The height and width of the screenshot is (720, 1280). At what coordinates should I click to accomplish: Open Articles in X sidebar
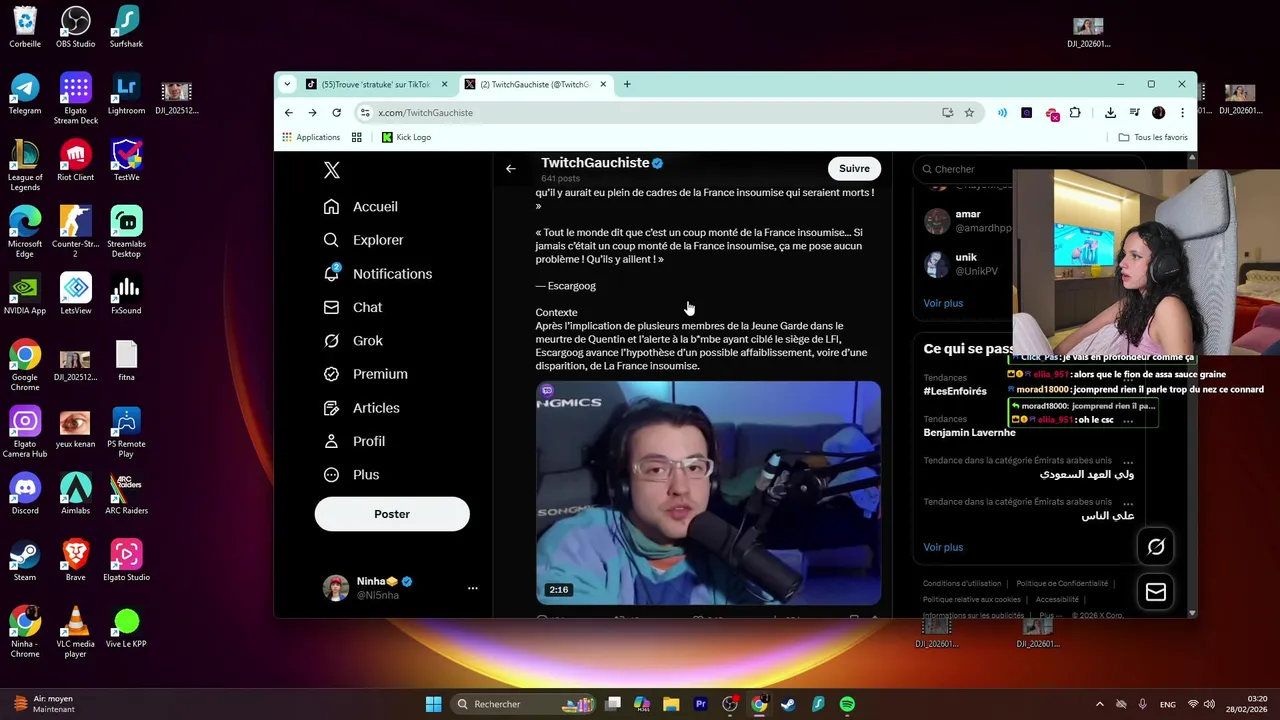[x=362, y=408]
